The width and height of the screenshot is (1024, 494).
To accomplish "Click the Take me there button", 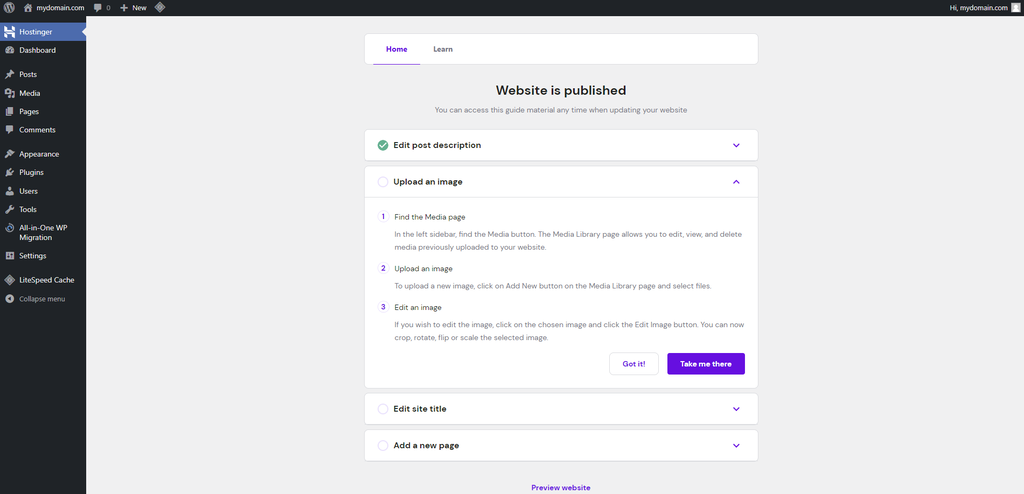I will [x=705, y=364].
